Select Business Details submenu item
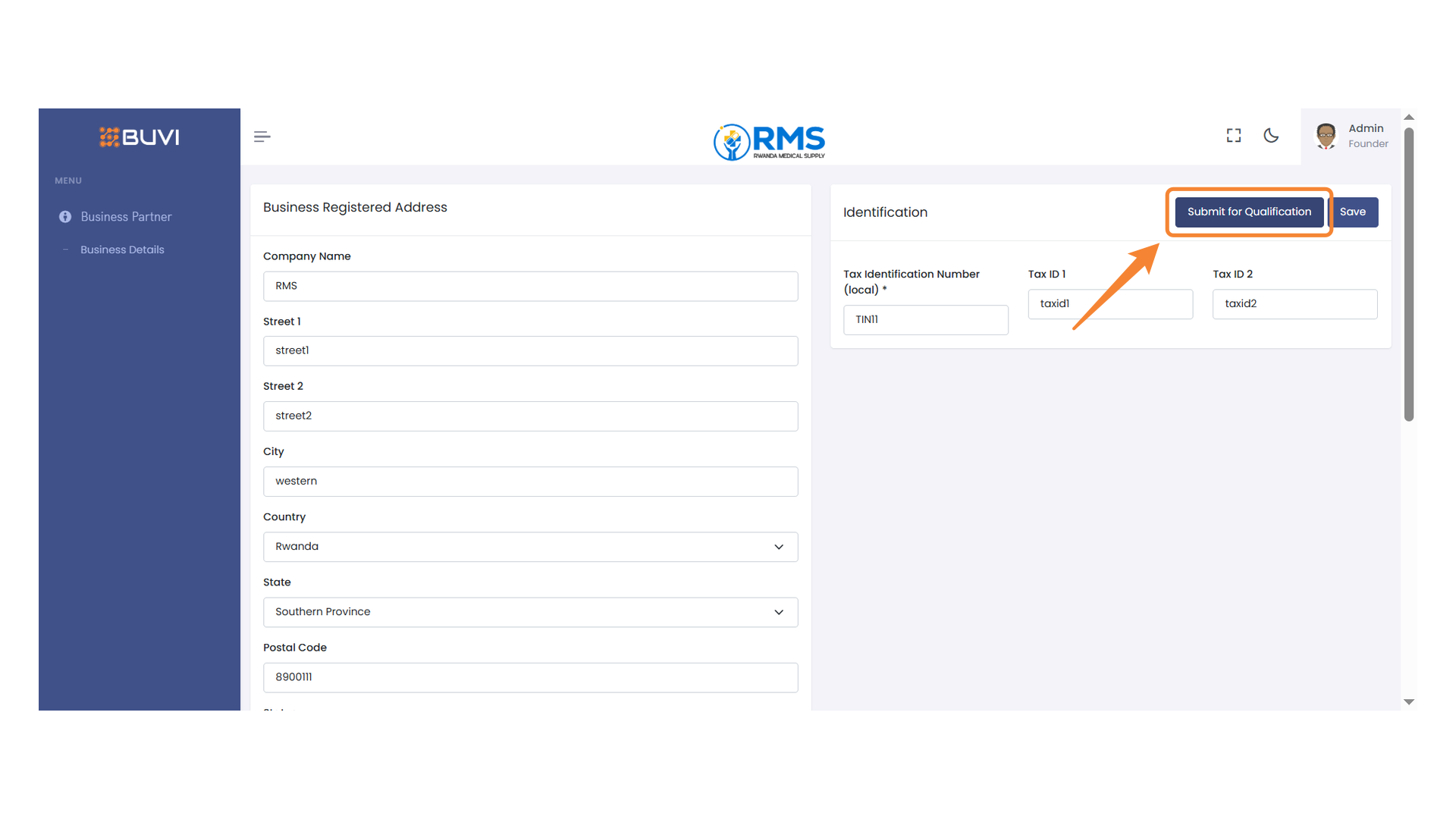The image size is (1456, 819). (x=122, y=249)
